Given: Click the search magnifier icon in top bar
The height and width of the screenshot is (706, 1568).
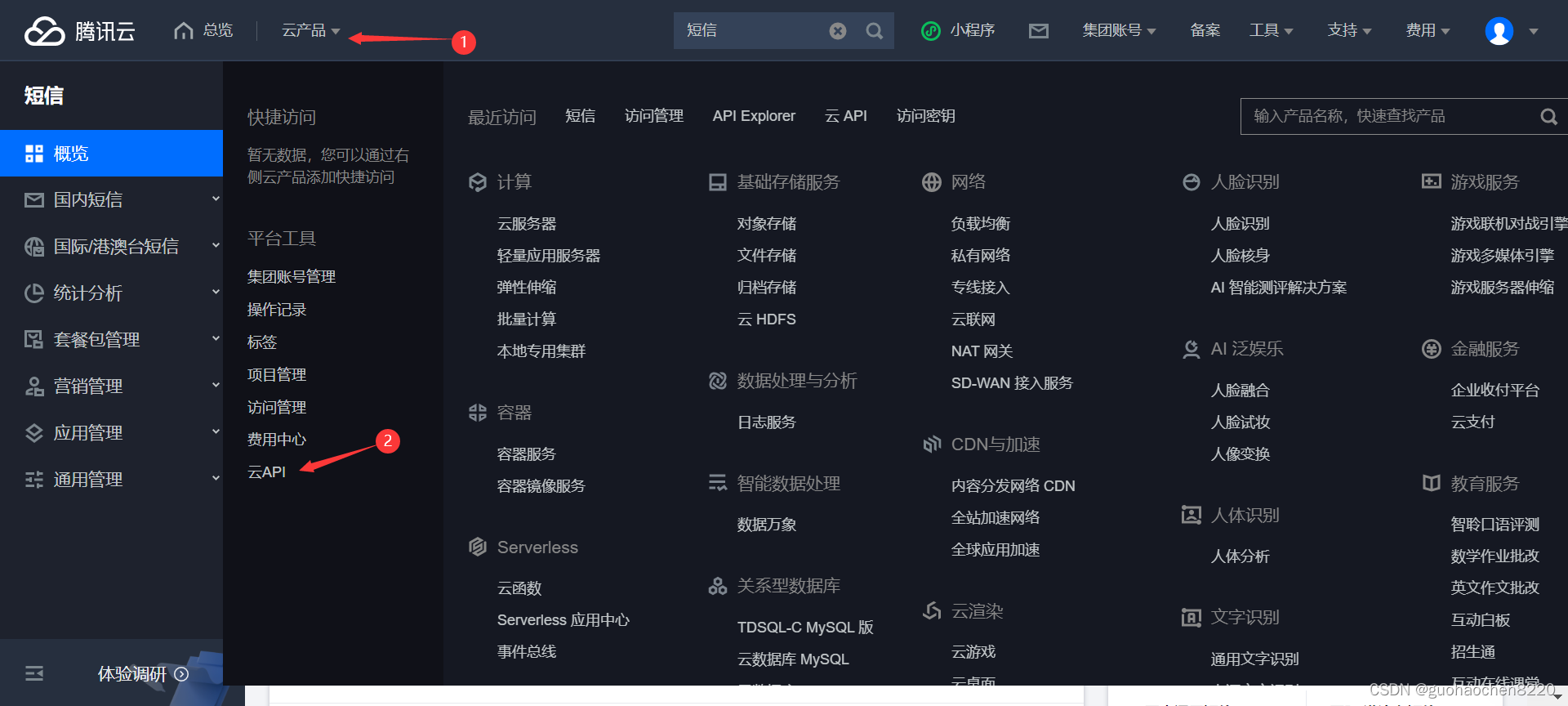Looking at the screenshot, I should (874, 31).
